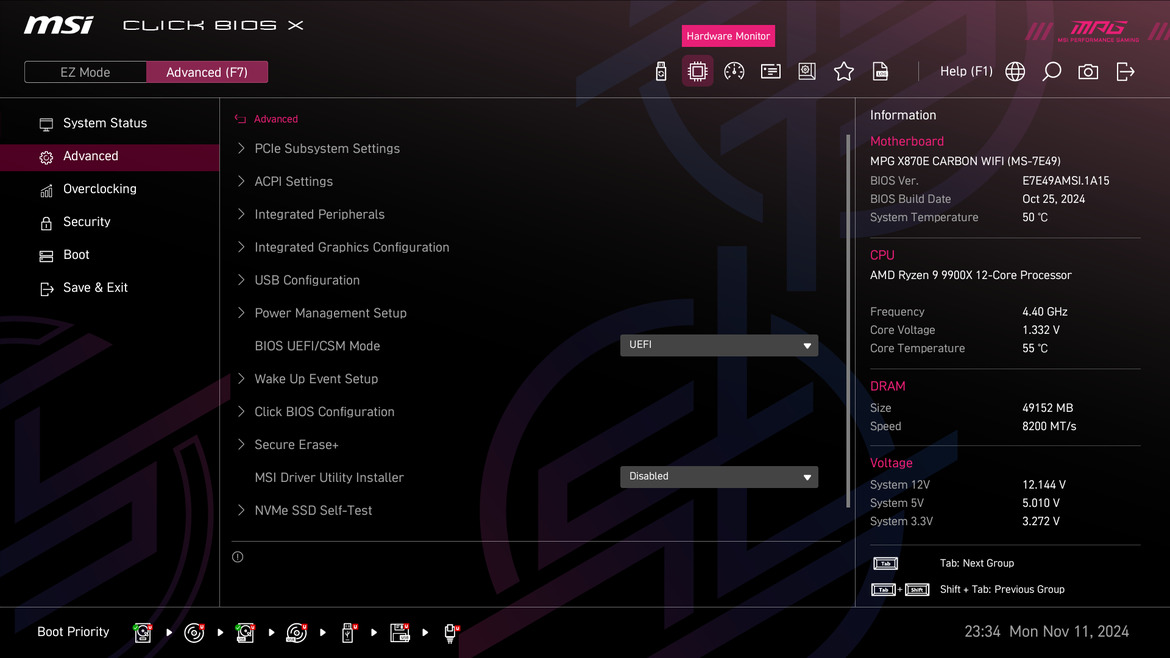The image size is (1170, 658).
Task: Click the MSI Driver Utility Installer label
Action: [x=329, y=477]
